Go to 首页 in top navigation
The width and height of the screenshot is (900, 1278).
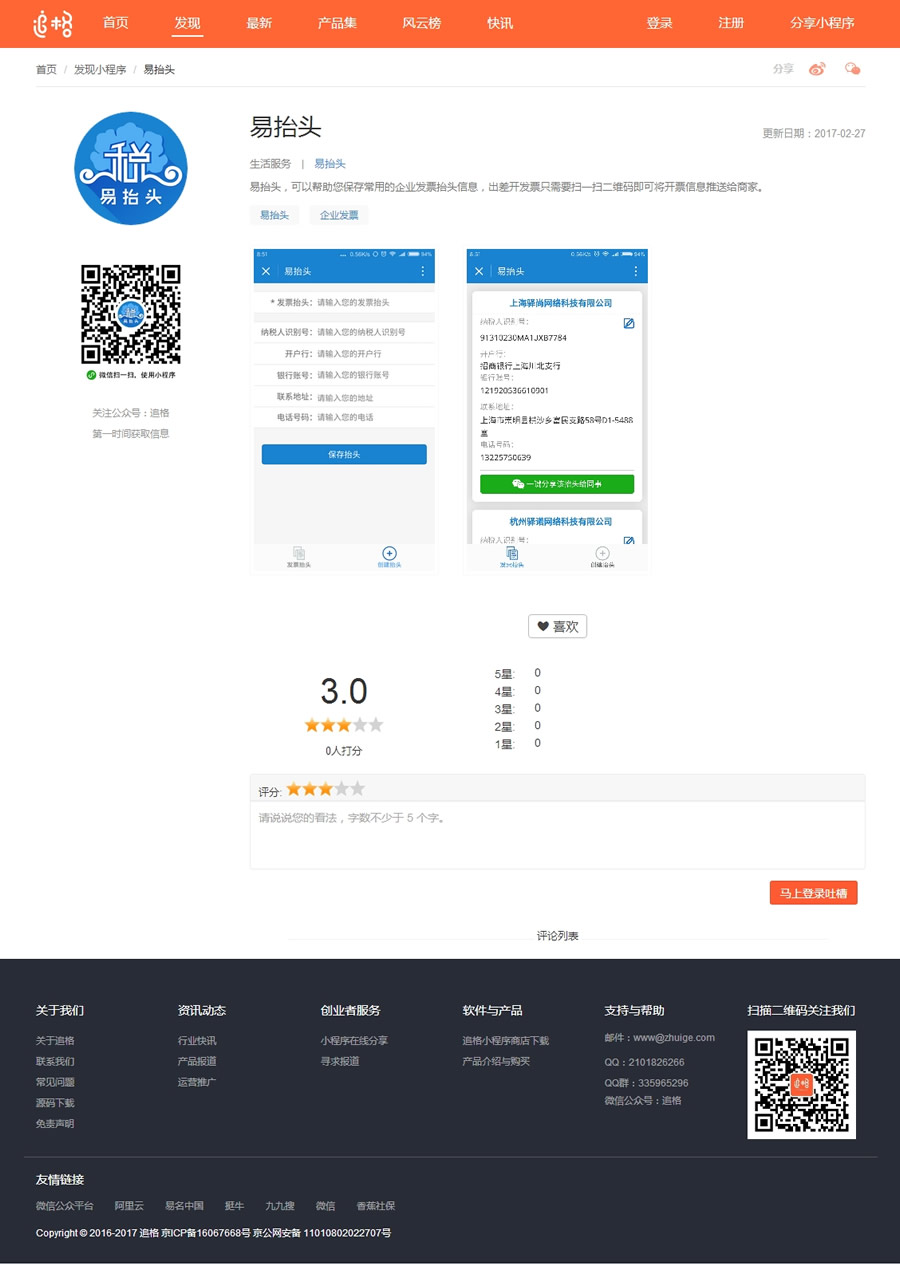[x=115, y=23]
